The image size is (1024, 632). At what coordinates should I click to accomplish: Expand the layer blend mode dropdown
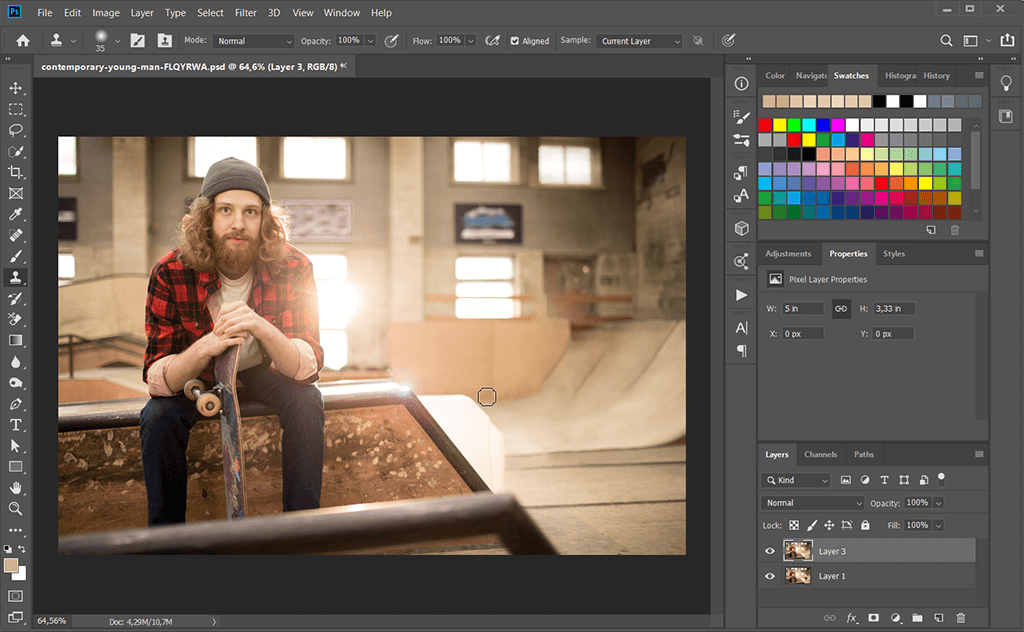tap(813, 503)
